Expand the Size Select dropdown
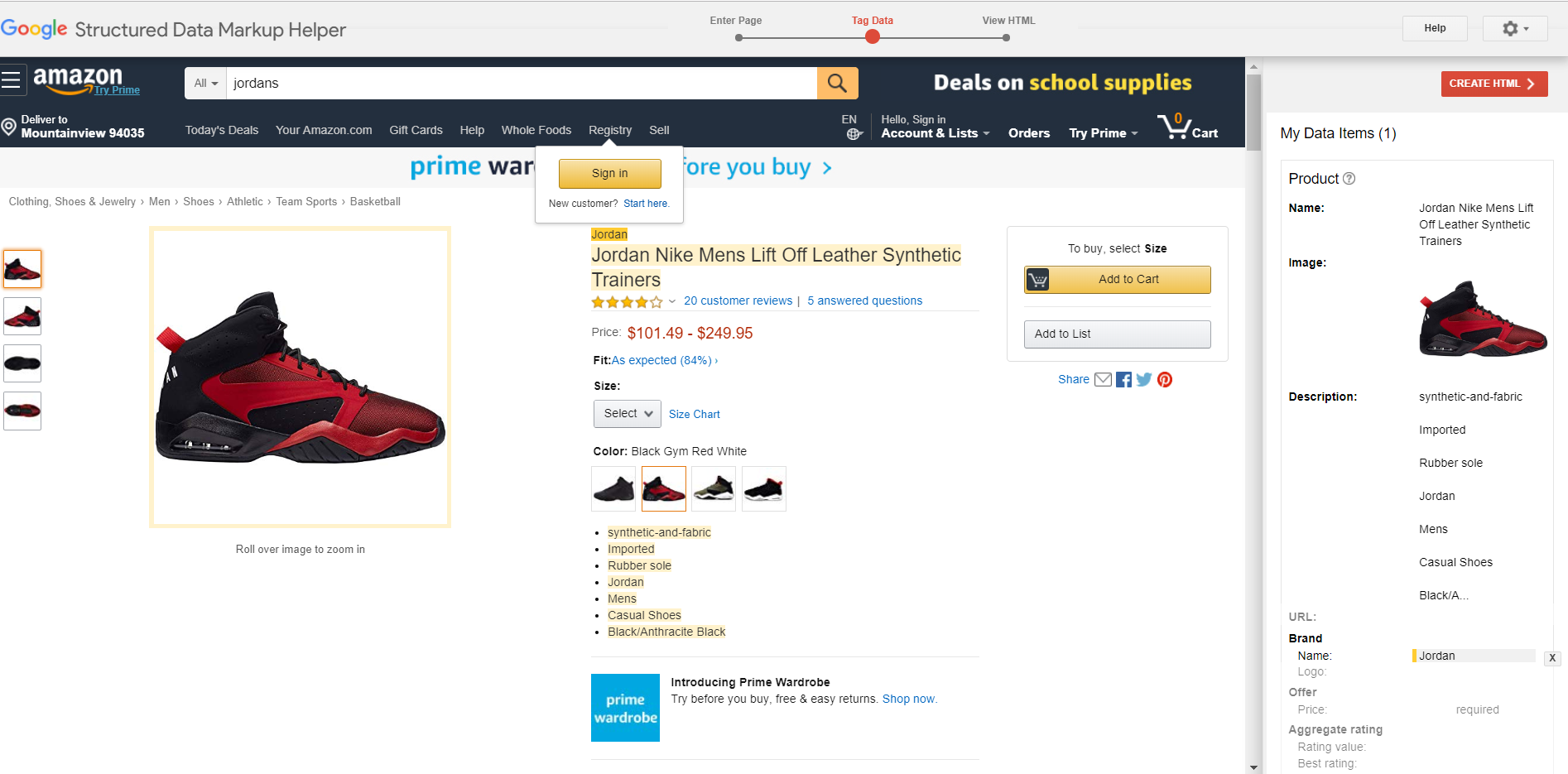The height and width of the screenshot is (774, 1568). (x=627, y=414)
